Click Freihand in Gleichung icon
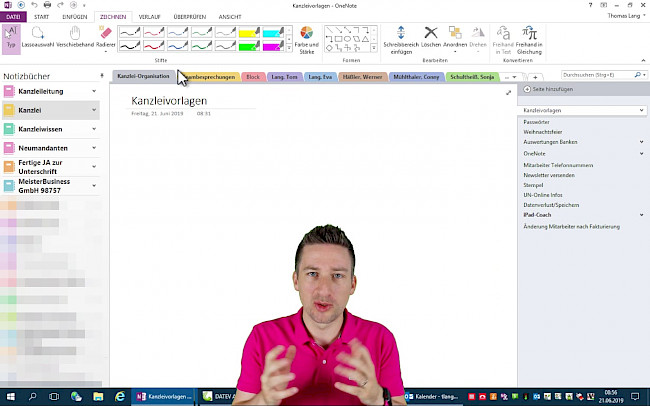 coord(529,40)
